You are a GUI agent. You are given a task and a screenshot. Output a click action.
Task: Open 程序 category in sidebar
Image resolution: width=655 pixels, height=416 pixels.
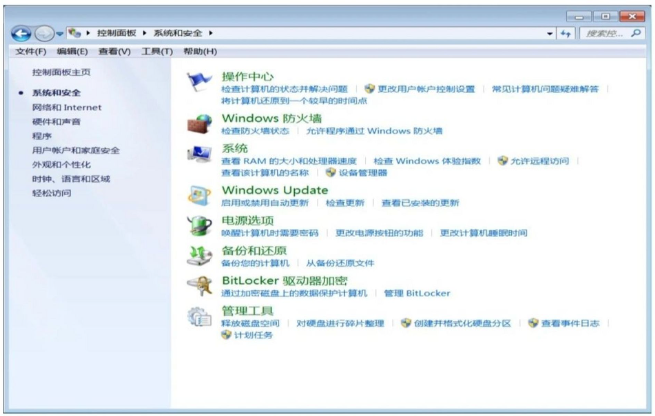[x=42, y=136]
